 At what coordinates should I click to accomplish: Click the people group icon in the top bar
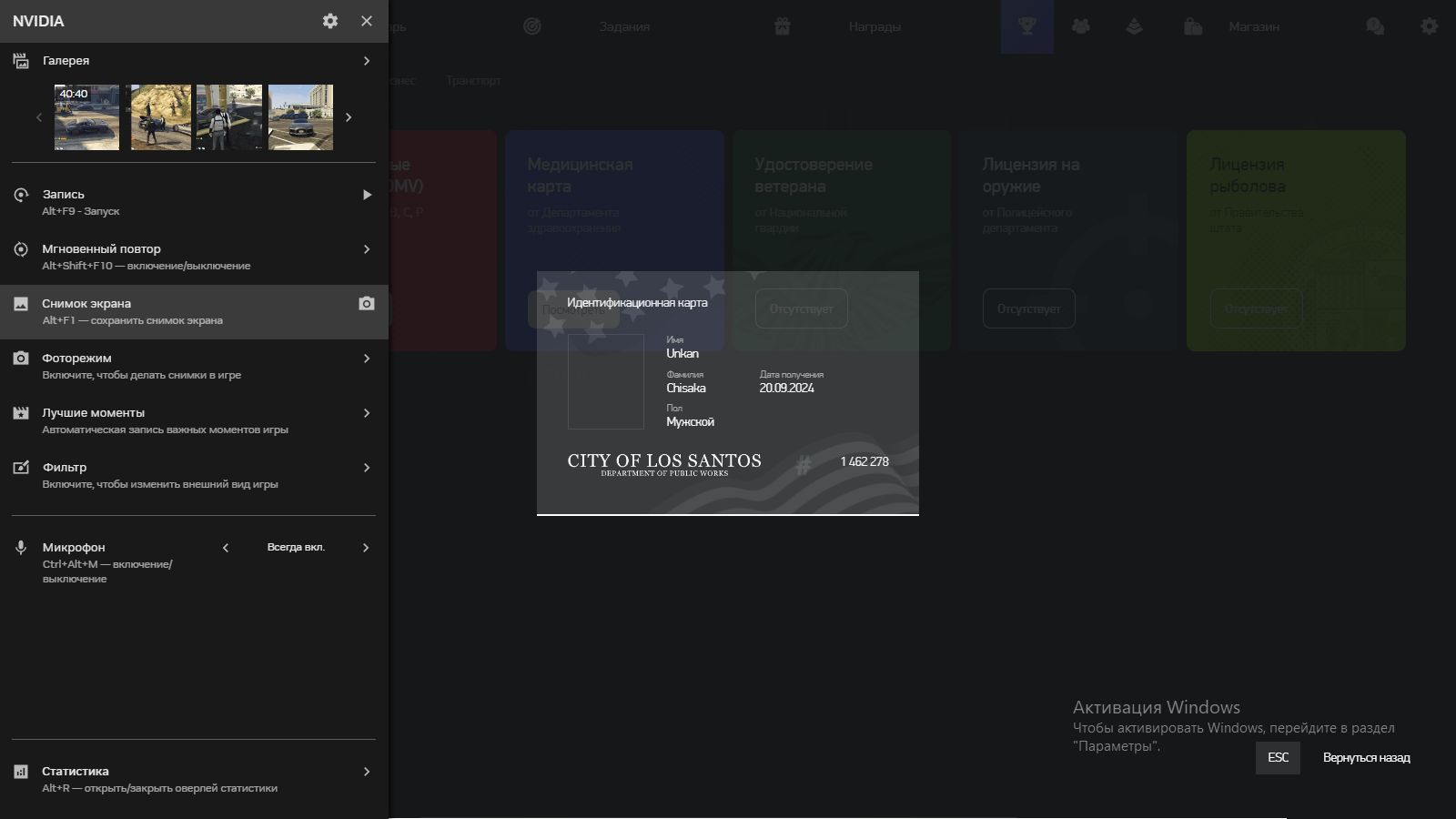(x=1081, y=26)
